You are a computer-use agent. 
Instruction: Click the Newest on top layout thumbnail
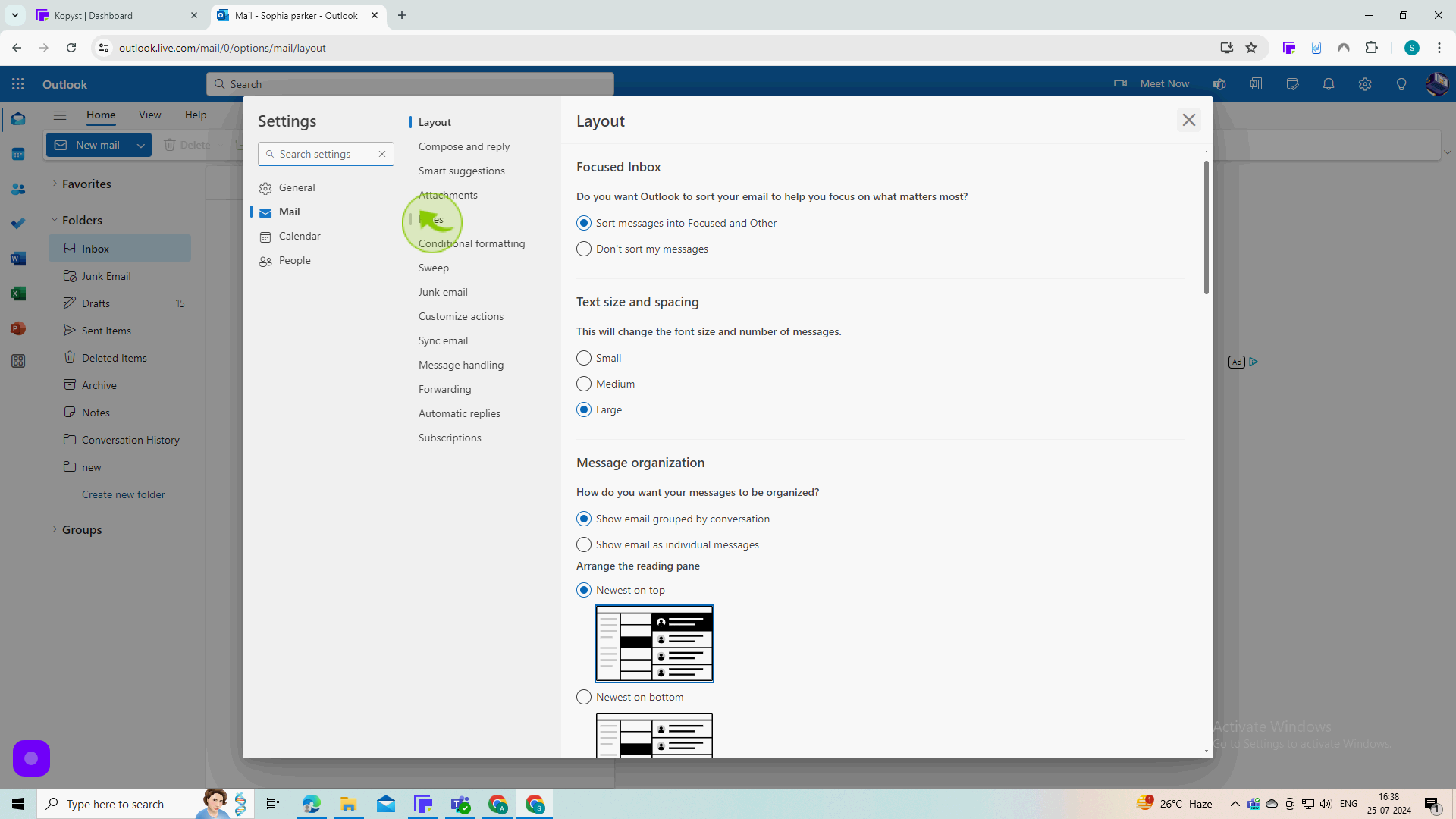tap(654, 644)
